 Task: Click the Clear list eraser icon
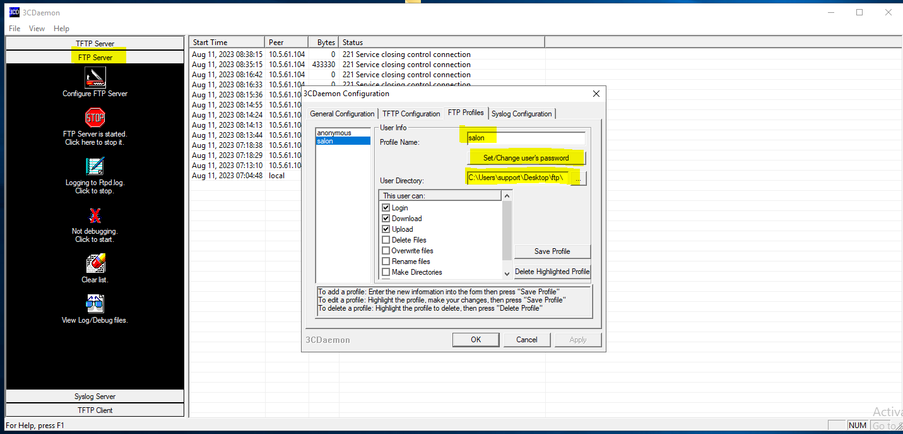tap(95, 264)
